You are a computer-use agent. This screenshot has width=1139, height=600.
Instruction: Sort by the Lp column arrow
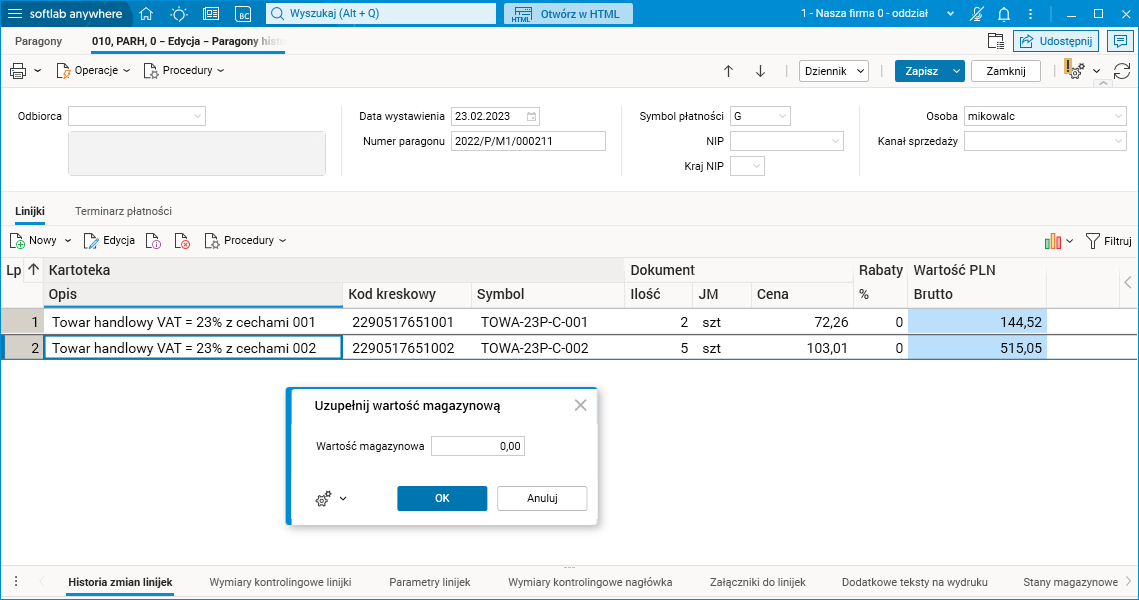[x=33, y=269]
